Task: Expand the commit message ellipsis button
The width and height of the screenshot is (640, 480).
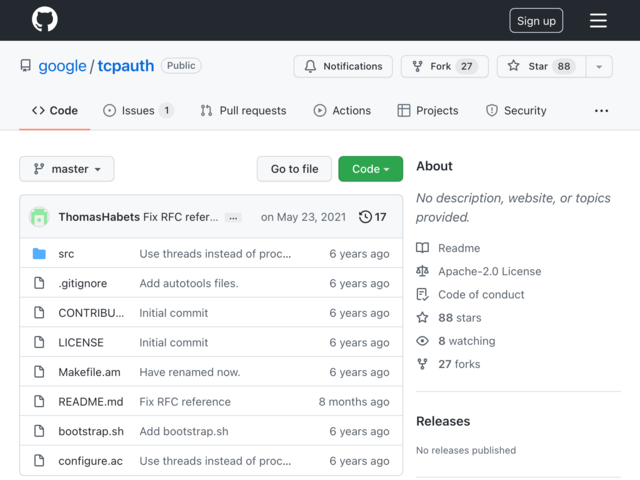Action: 233,218
